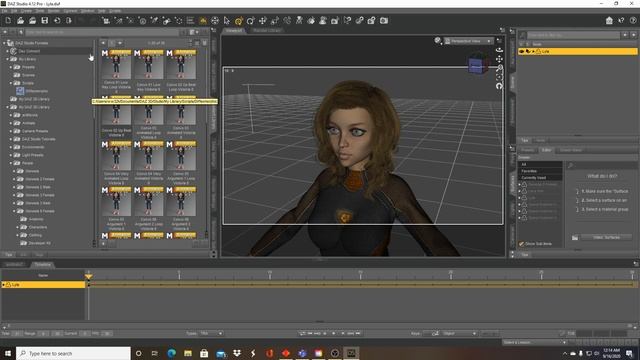Click in the Scene pane search field
Image resolution: width=640 pixels, height=360 pixels.
(573, 35)
